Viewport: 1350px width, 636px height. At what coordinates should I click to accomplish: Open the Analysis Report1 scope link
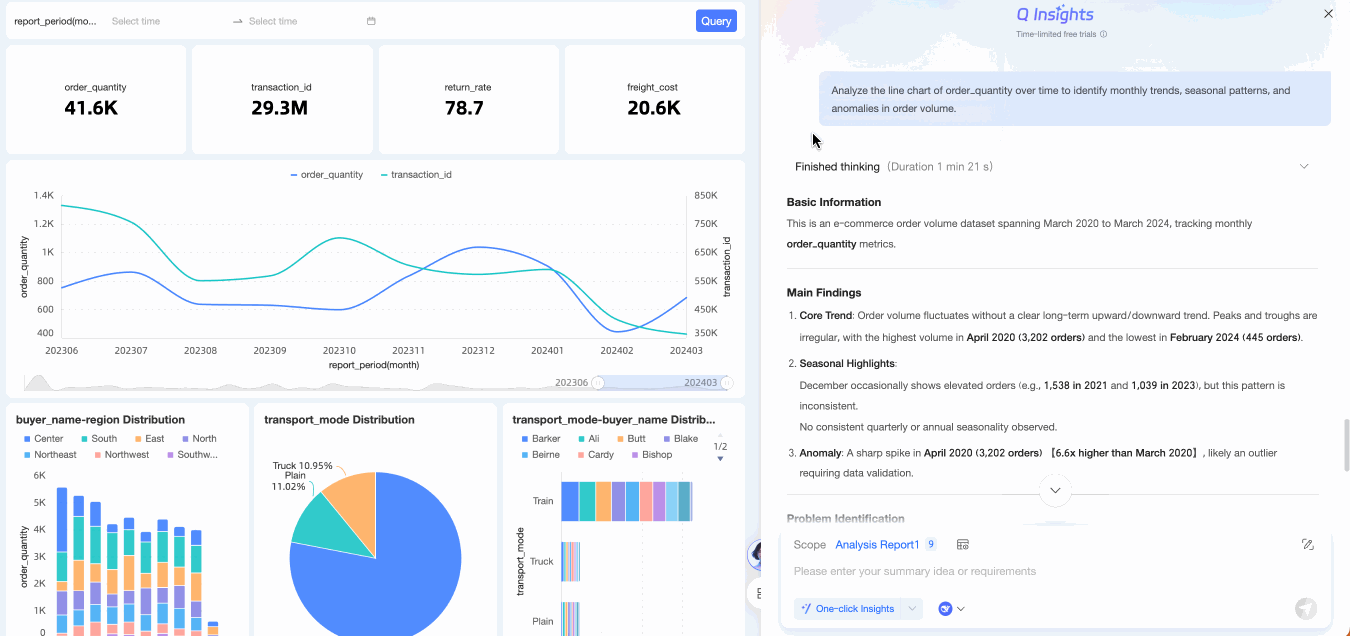tap(877, 545)
